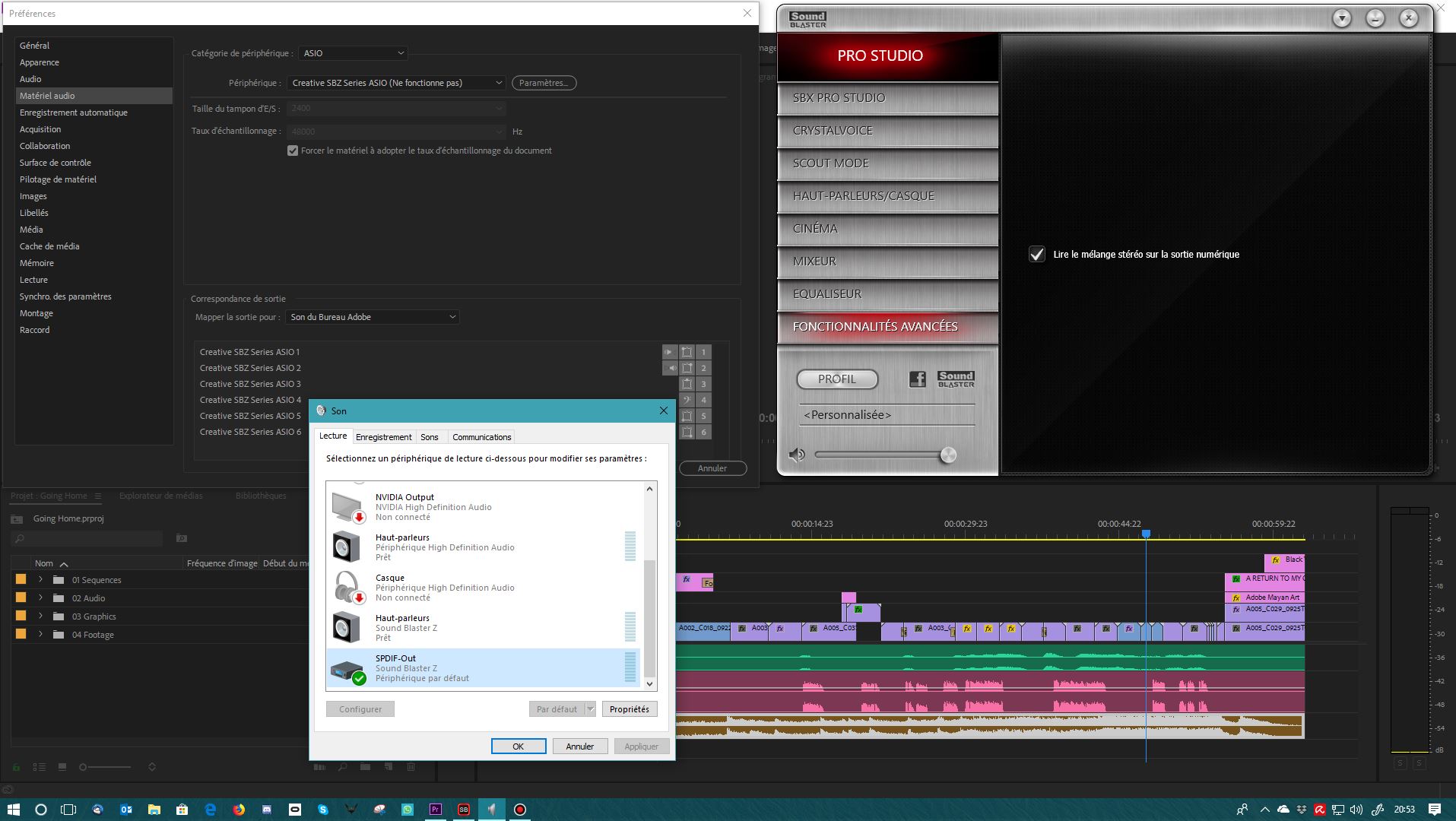Screen dimensions: 1456x821
Task: Click the PROFIL button in Sound Blaster
Action: 837,379
